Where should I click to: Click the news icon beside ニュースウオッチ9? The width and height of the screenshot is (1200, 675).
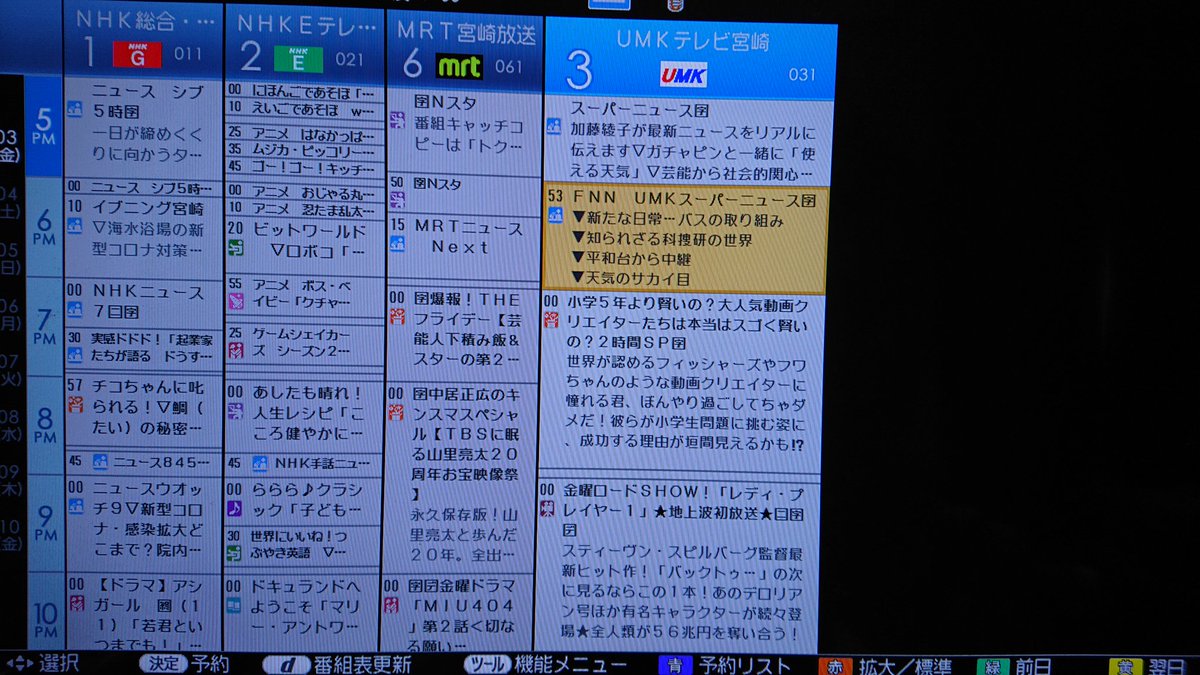point(75,507)
